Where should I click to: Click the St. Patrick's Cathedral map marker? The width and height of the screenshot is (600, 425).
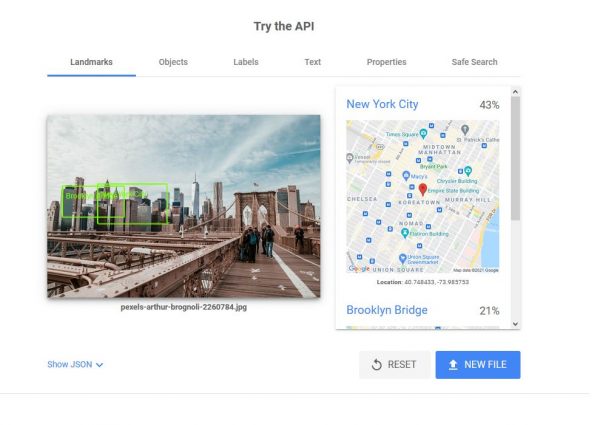pyautogui.click(x=465, y=130)
